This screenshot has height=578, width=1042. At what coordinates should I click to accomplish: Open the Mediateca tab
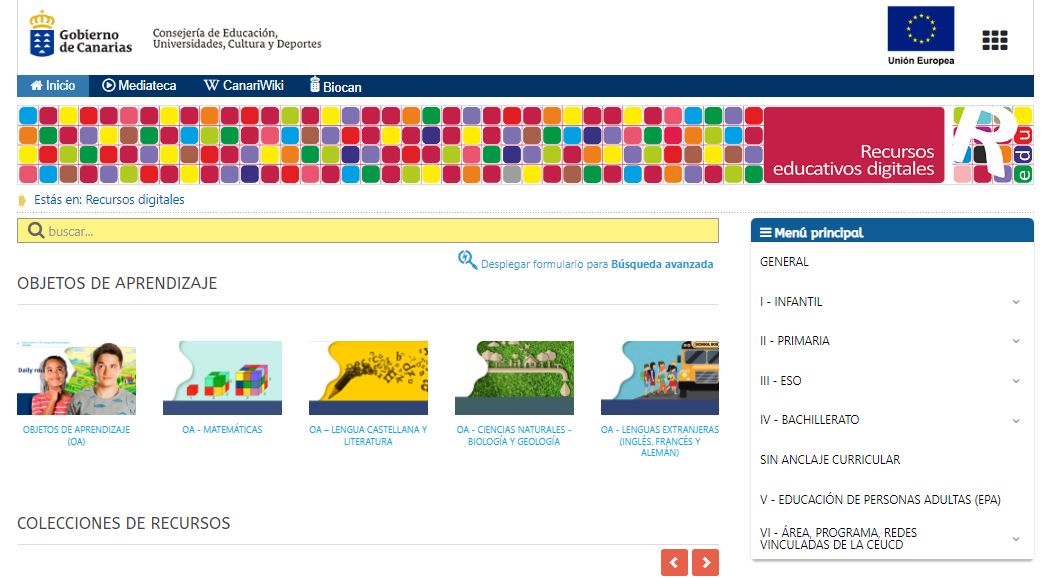coord(139,86)
